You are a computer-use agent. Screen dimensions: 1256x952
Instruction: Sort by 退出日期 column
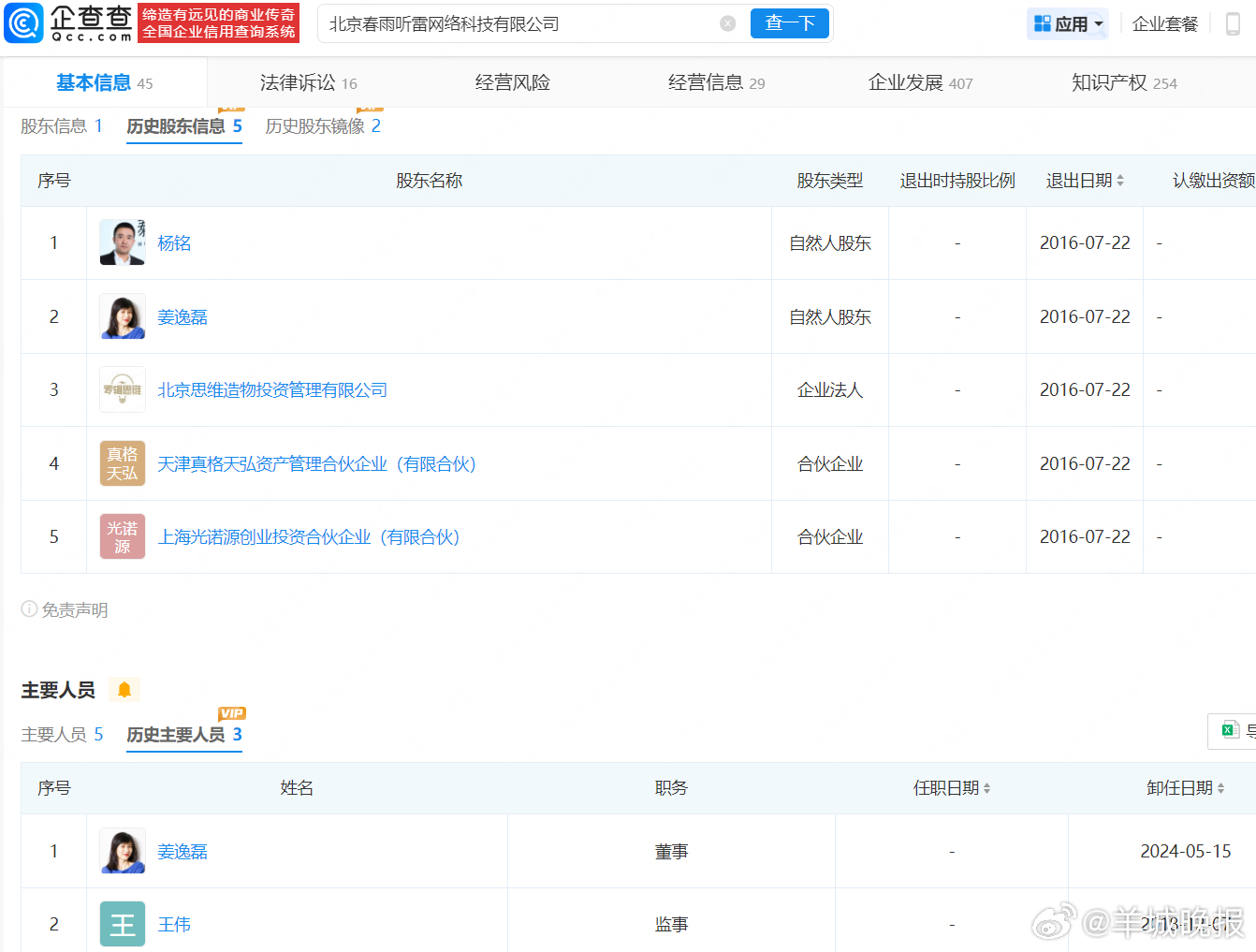pos(1120,181)
